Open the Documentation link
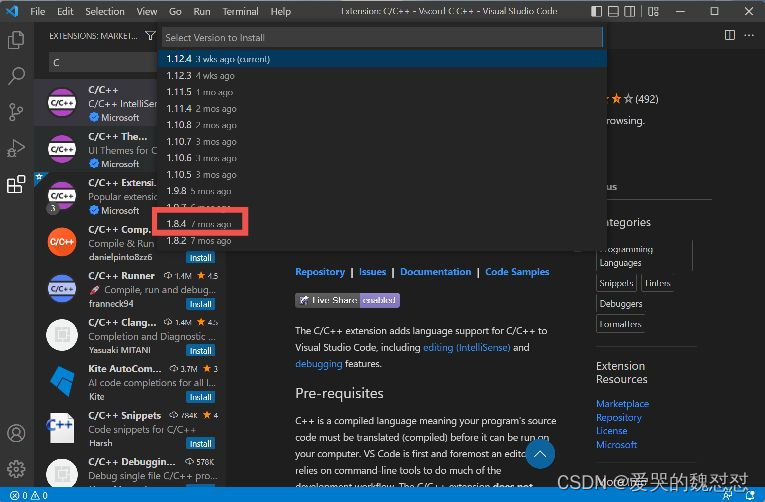765x502 pixels. coord(436,272)
